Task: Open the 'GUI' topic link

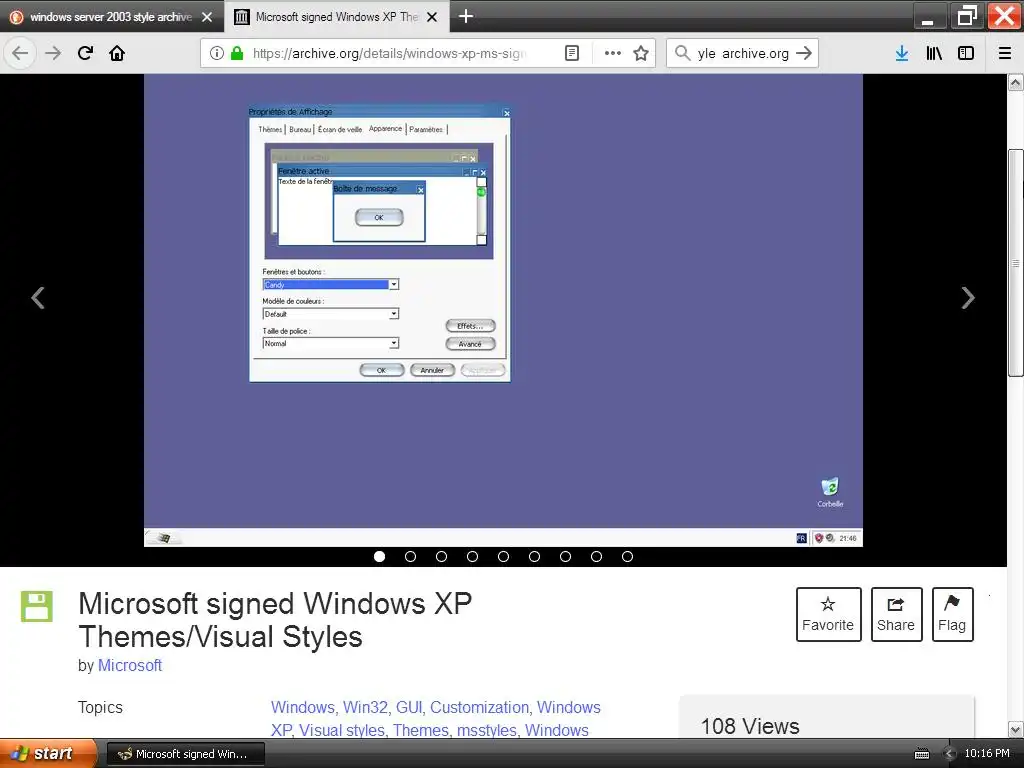Action: (409, 707)
